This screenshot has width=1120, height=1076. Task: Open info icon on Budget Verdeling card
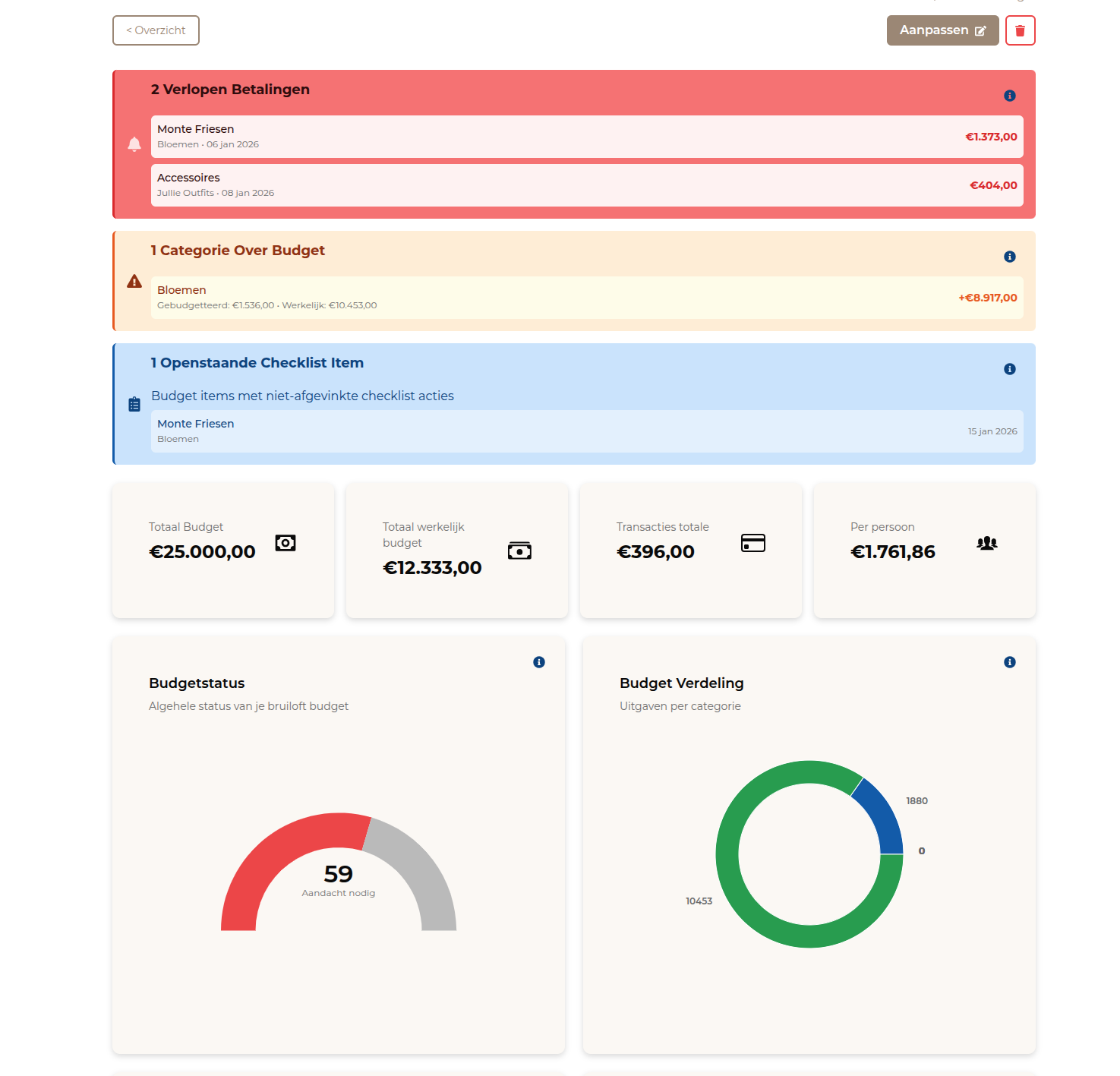pyautogui.click(x=1009, y=662)
